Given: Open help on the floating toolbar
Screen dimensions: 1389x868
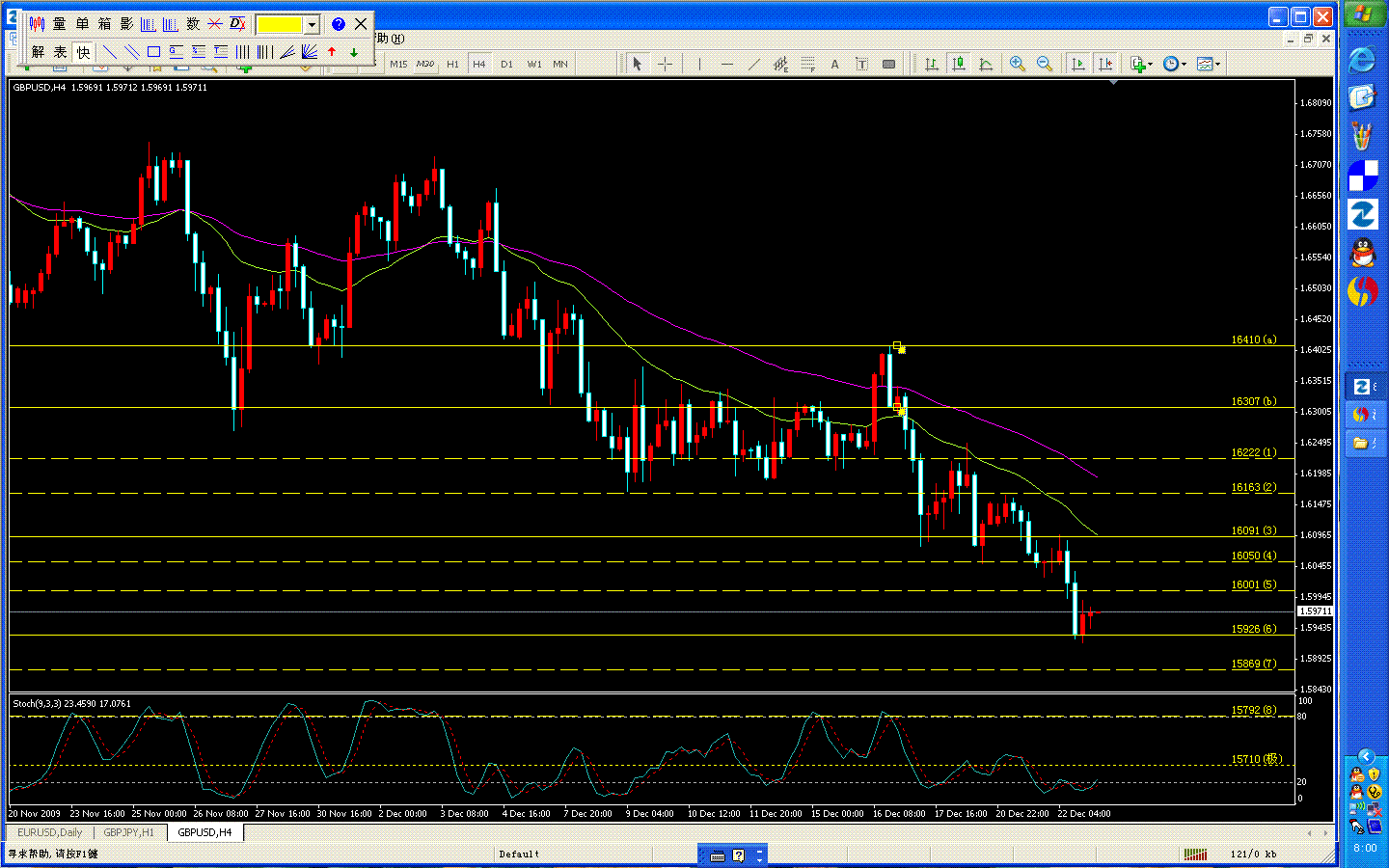Looking at the screenshot, I should click(339, 24).
